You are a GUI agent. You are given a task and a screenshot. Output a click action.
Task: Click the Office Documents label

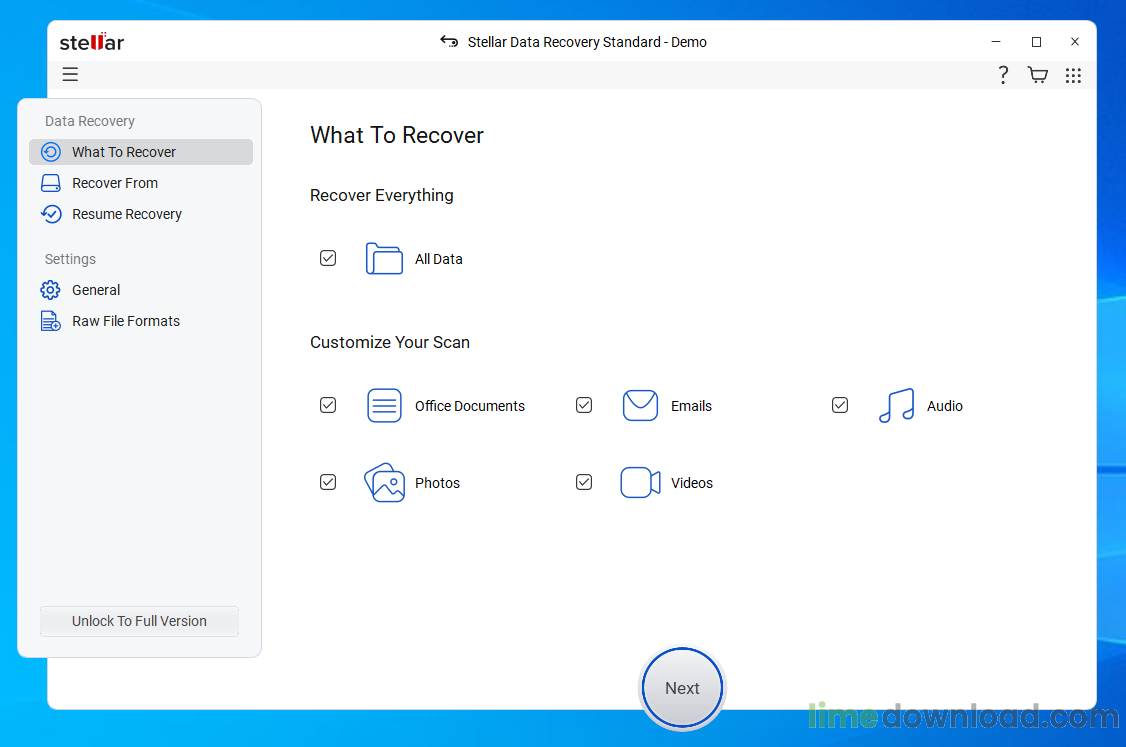[470, 406]
